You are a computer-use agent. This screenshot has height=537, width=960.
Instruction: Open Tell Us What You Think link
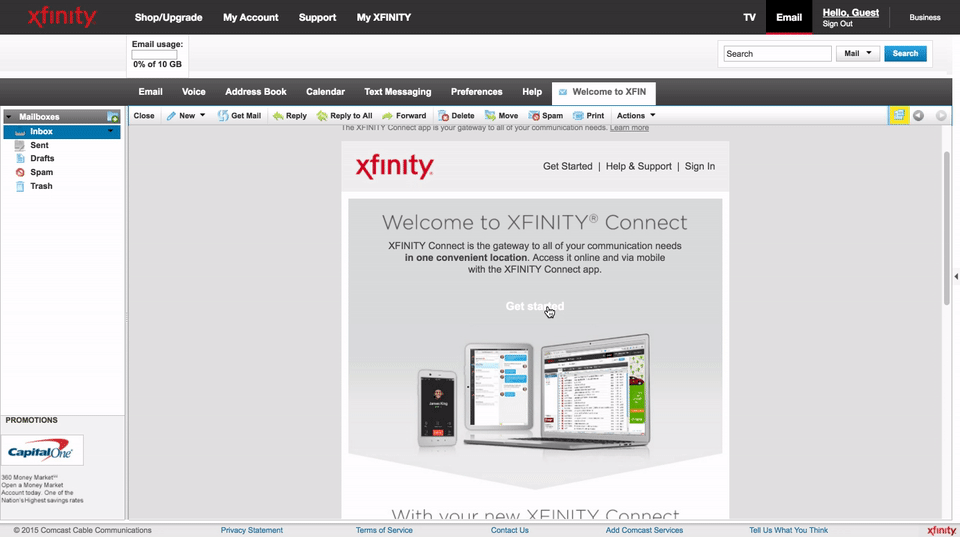(789, 530)
